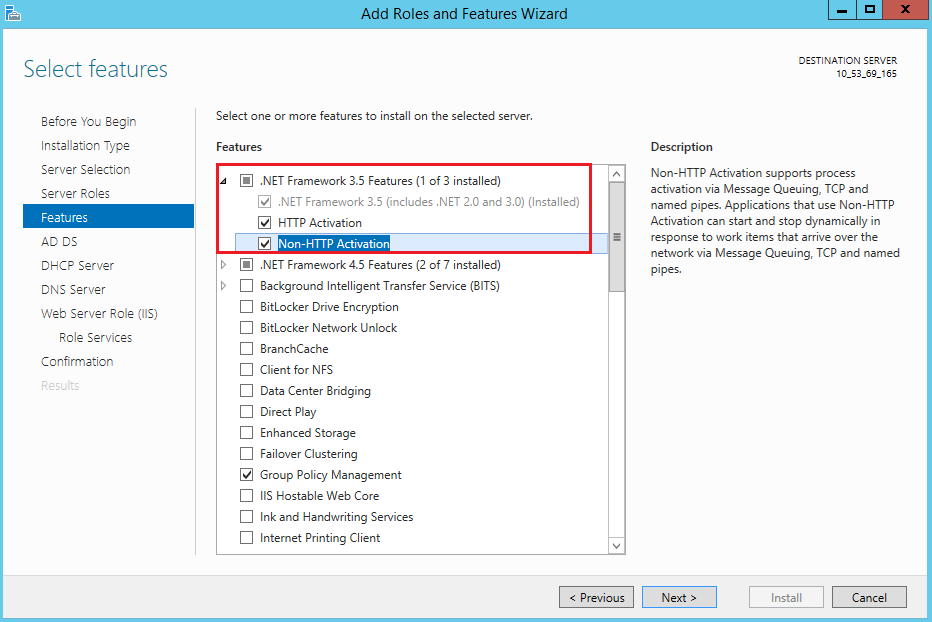The image size is (932, 622).
Task: Click '.NET Framework 3.5 (includes .NET 2.0 and 3.0)' row
Action: click(x=428, y=202)
